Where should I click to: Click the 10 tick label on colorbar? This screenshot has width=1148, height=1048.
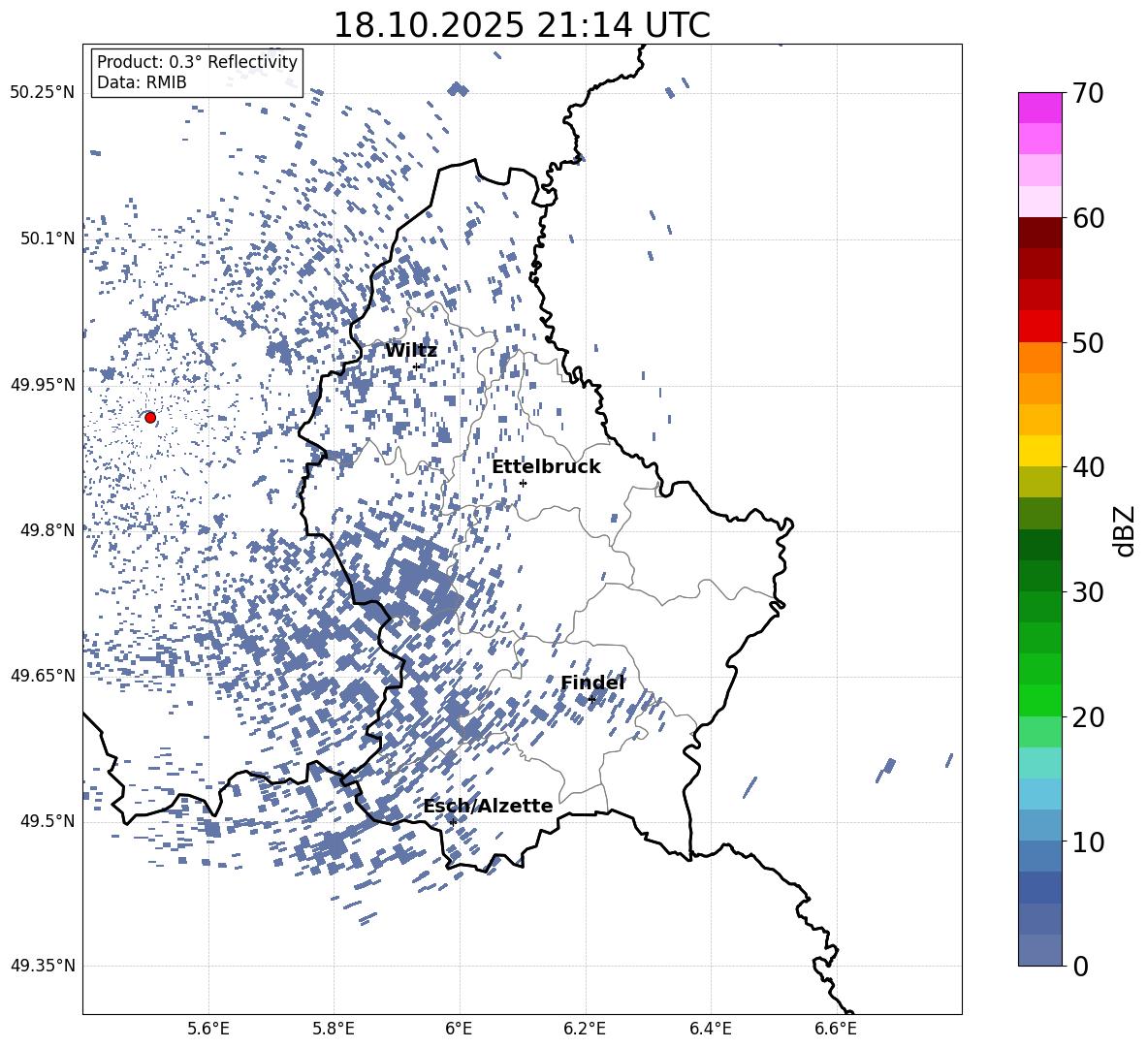pos(1088,842)
